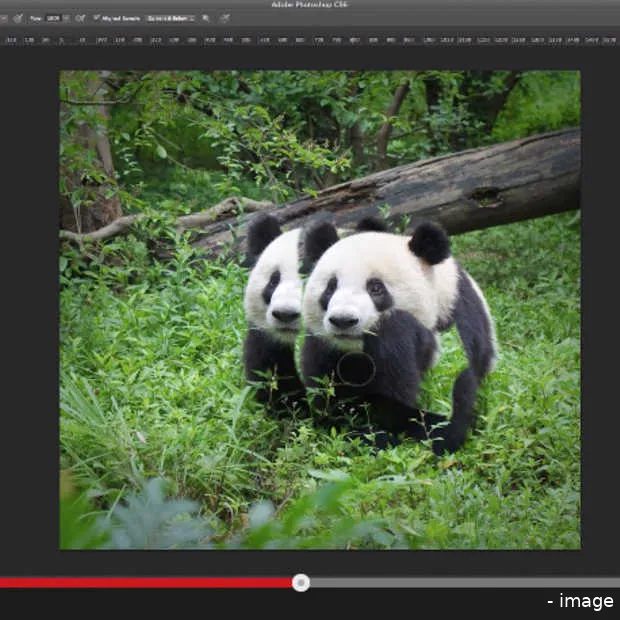
Task: Enable the airbrush build-up icon
Action: [x=80, y=18]
